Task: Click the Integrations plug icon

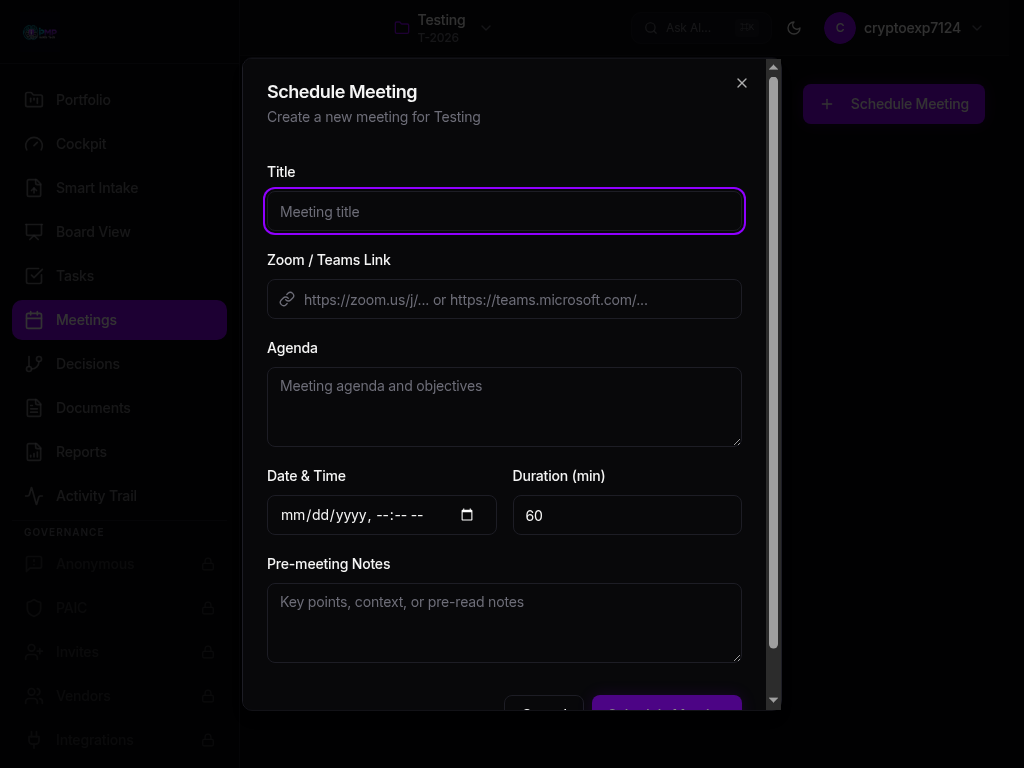Action: (x=34, y=740)
